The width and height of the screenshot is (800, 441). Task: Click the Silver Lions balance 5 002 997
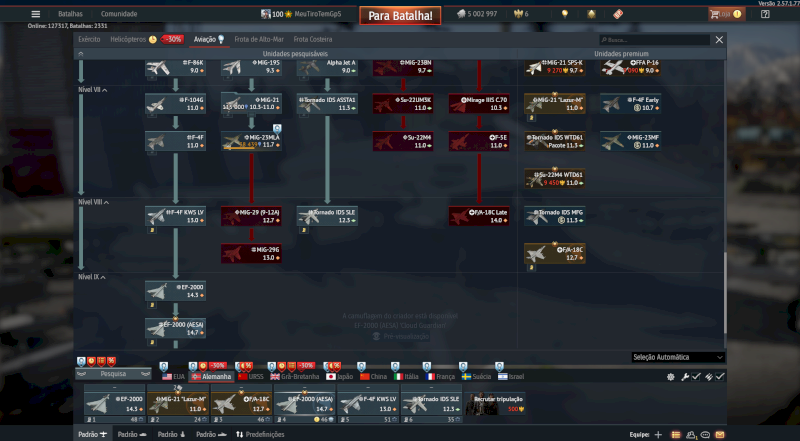(x=478, y=14)
